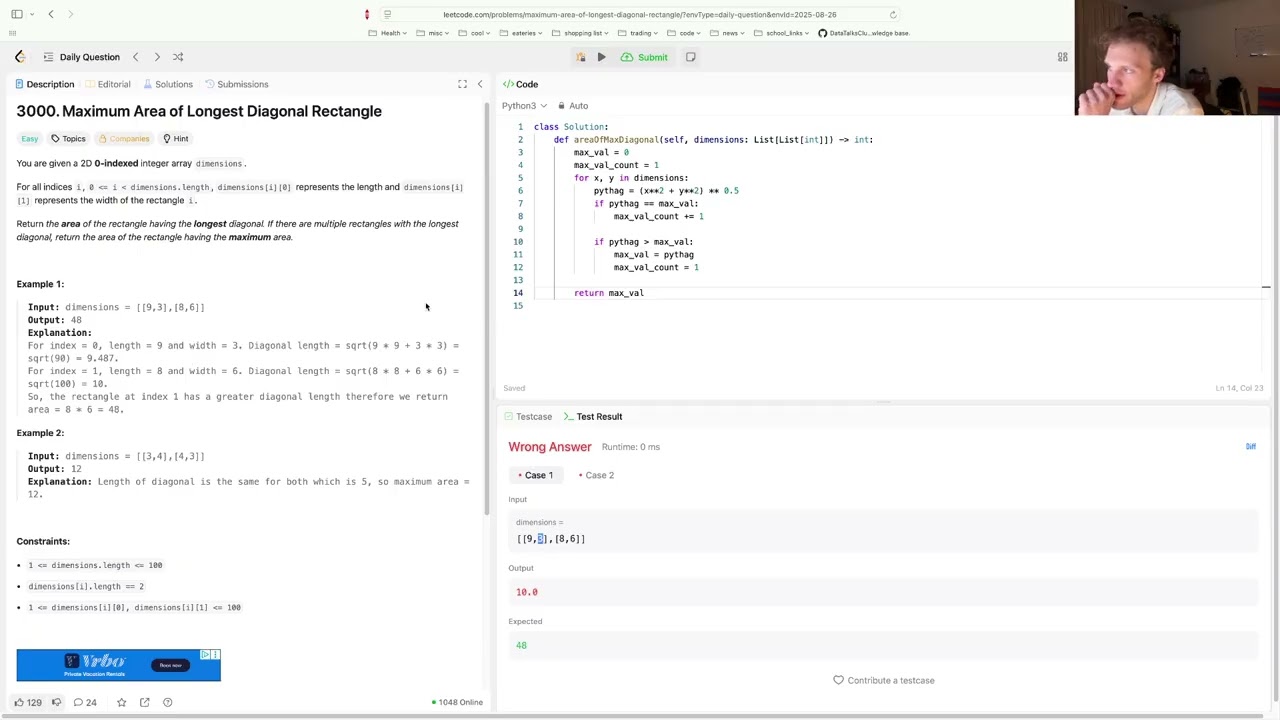Dislike the problem with thumbs down
The height and width of the screenshot is (720, 1280).
click(x=56, y=702)
